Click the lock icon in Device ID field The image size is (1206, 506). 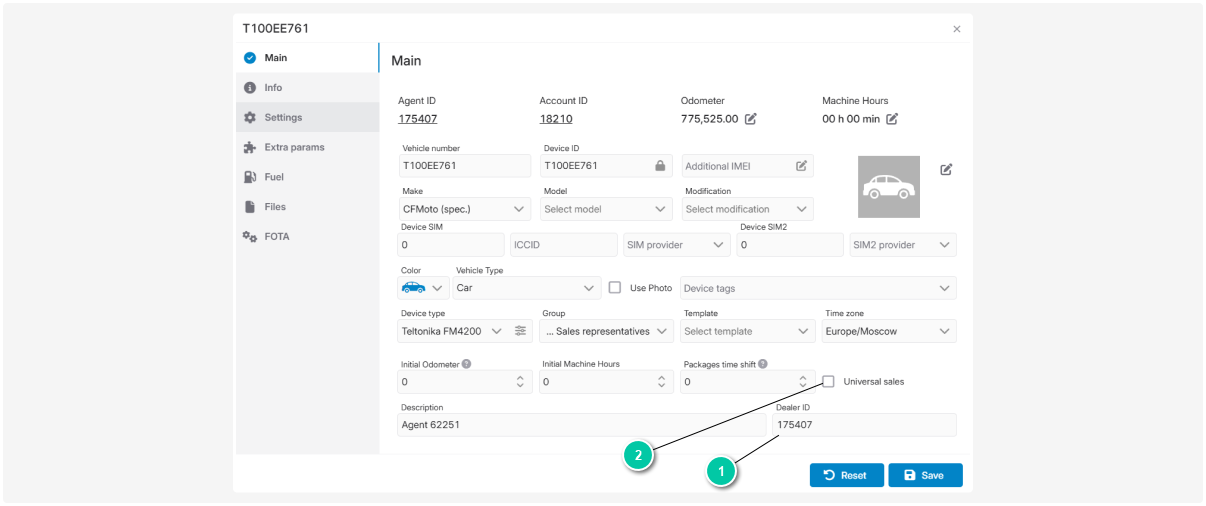pyautogui.click(x=660, y=166)
